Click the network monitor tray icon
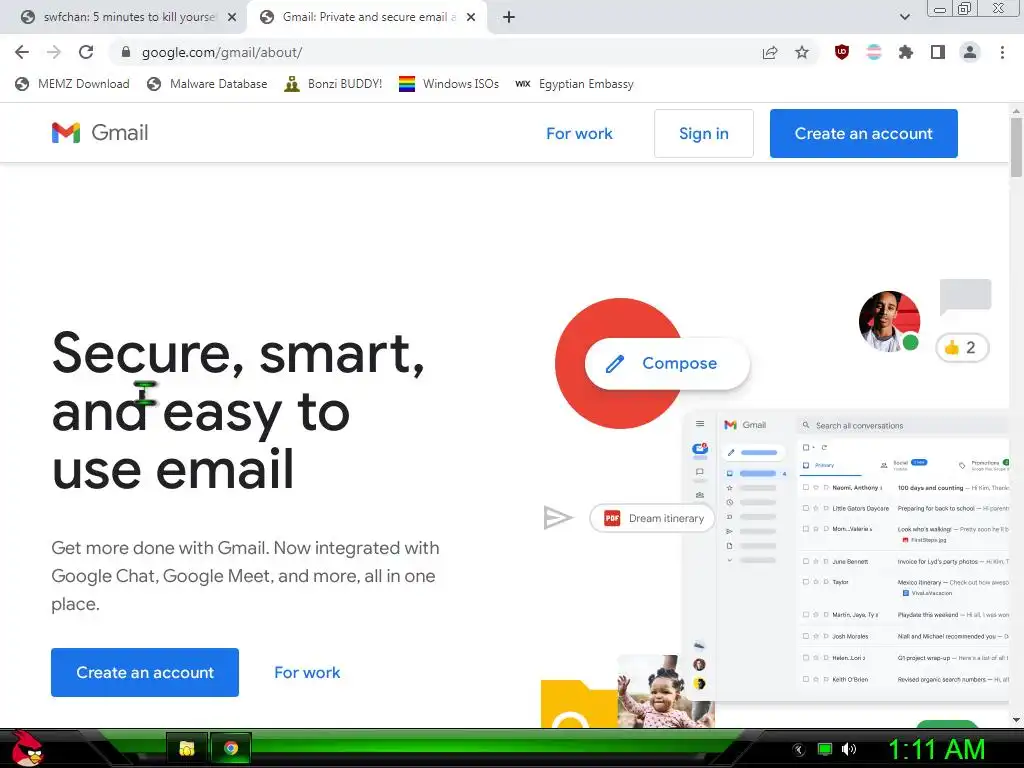 tap(825, 749)
